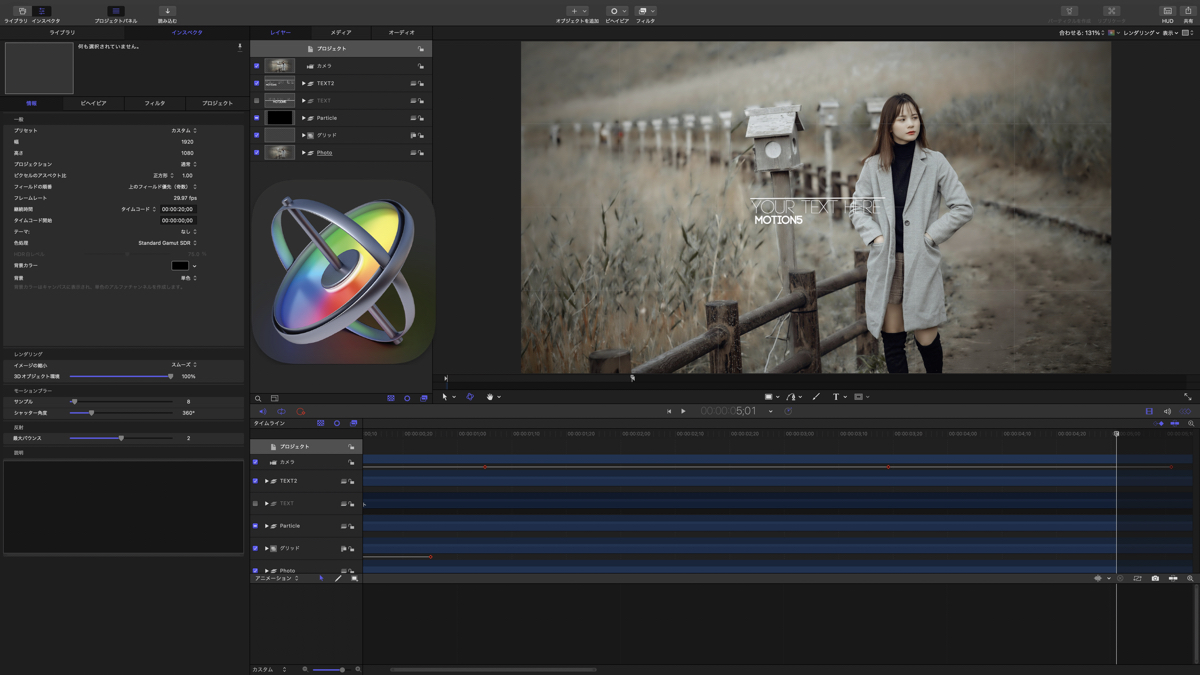Expand the グリッド group in Layers list
Screen dimensions: 1200x675
[304, 135]
